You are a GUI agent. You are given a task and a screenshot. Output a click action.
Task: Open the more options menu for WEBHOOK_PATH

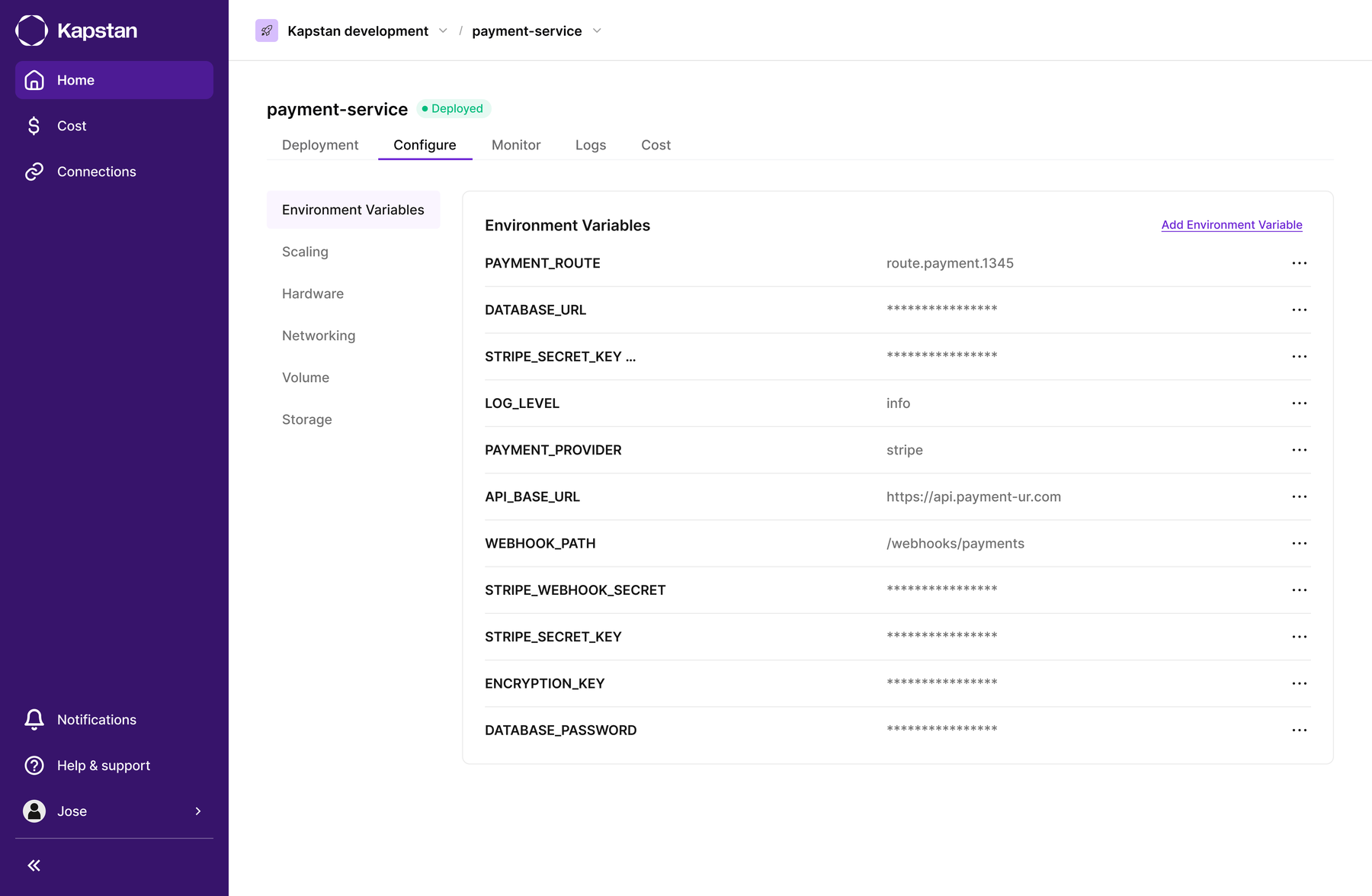(1300, 543)
